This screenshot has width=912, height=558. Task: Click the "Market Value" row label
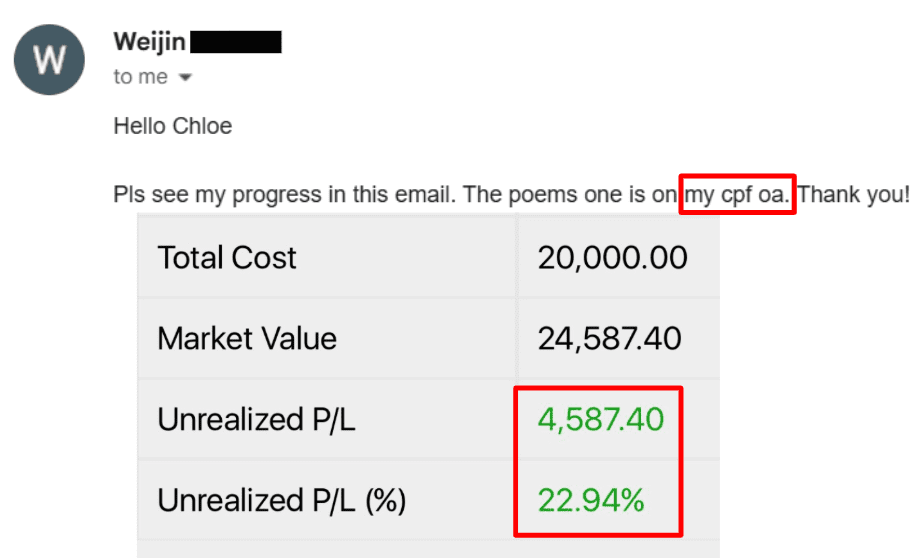coord(247,338)
